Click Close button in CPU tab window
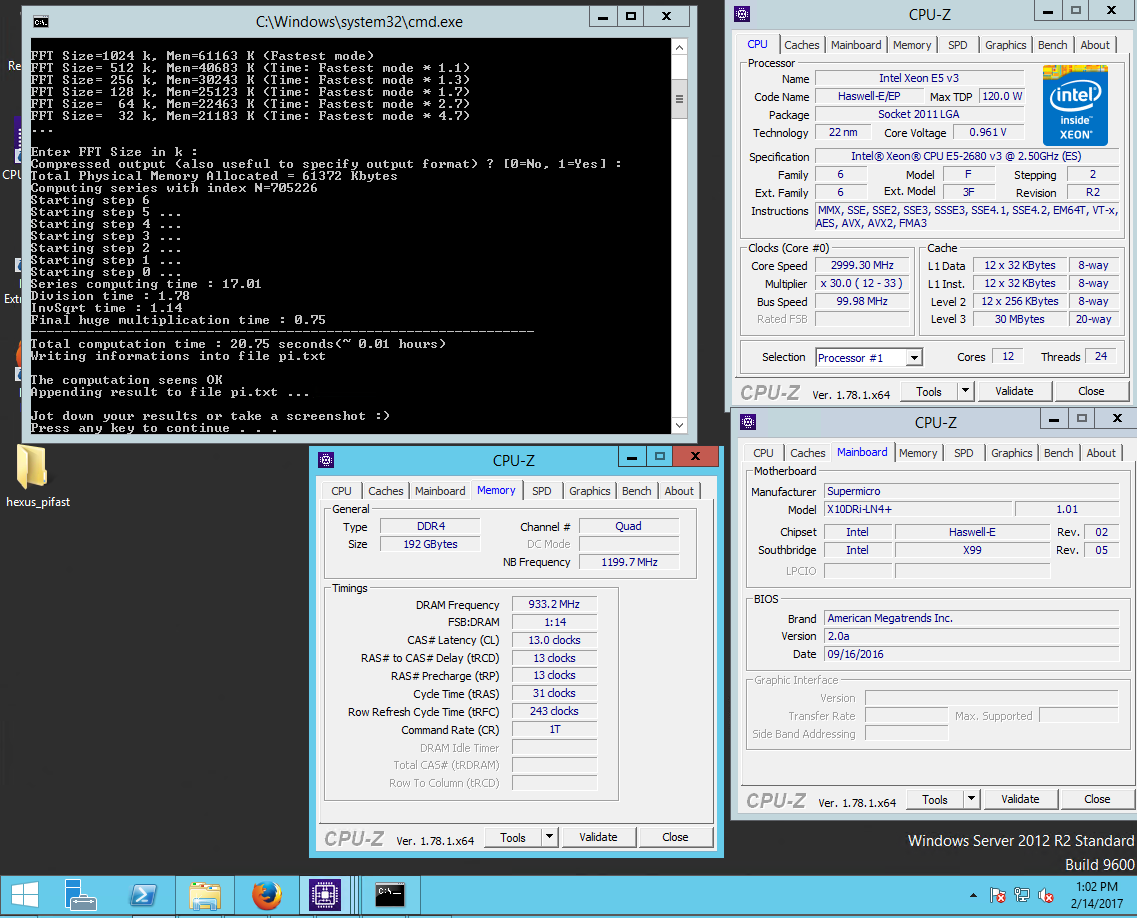The height and width of the screenshot is (918, 1137). pyautogui.click(x=1091, y=392)
